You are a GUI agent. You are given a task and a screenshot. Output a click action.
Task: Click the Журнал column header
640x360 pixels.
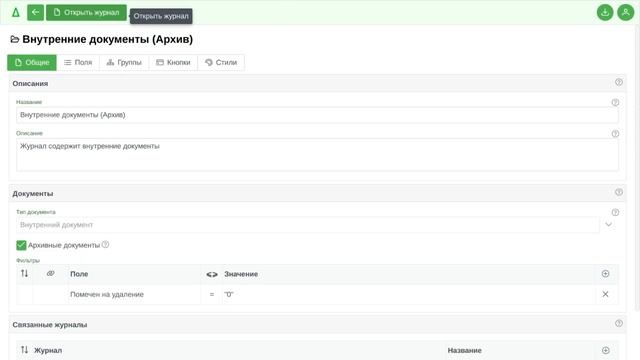pyautogui.click(x=48, y=351)
